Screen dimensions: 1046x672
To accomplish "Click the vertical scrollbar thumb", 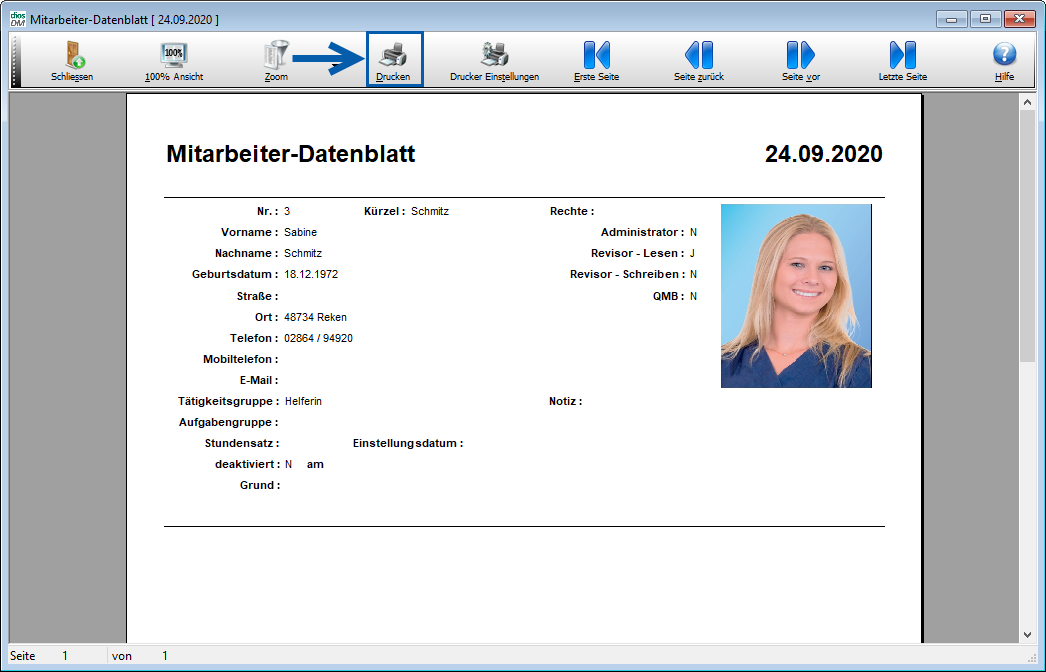I will 1027,235.
